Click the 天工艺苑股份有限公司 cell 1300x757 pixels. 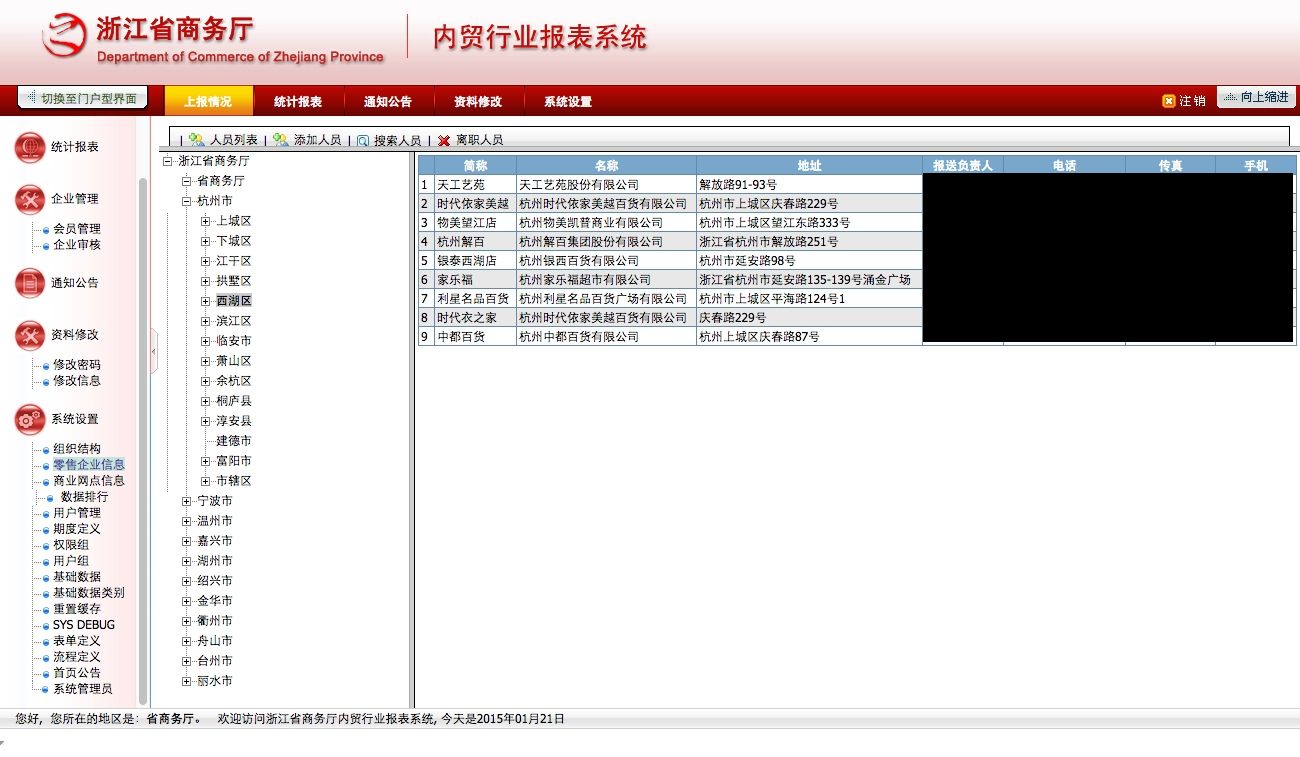click(x=606, y=185)
